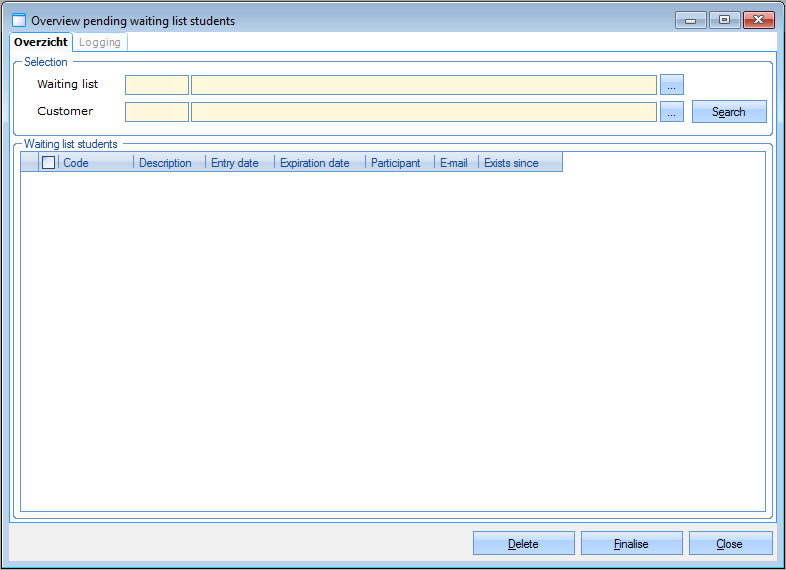Click the Finalise button
Image resolution: width=786 pixels, height=570 pixels.
point(632,543)
